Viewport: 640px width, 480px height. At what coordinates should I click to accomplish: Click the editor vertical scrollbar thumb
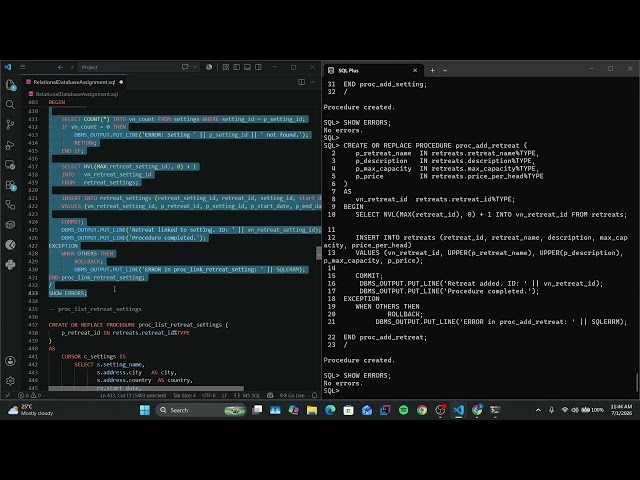pos(319,253)
